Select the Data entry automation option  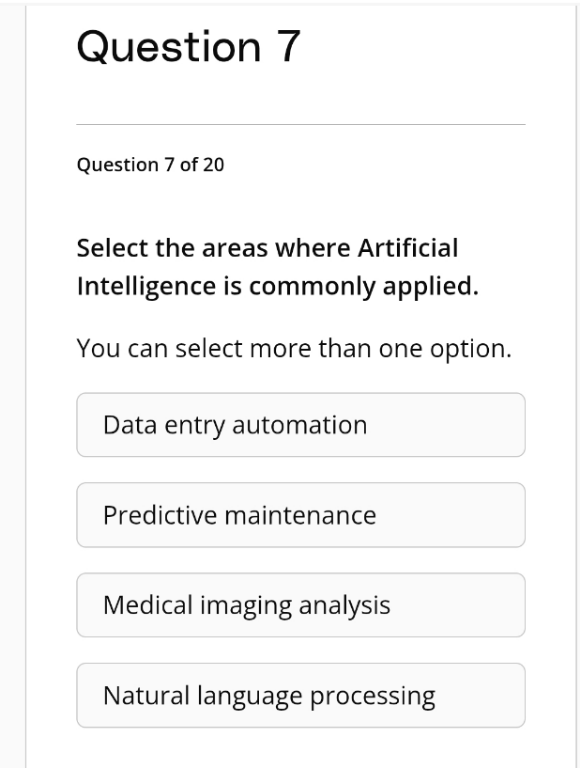(301, 425)
